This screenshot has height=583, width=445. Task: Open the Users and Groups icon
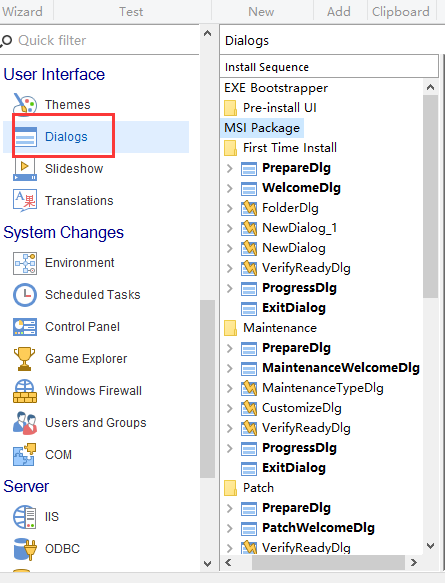(x=25, y=423)
